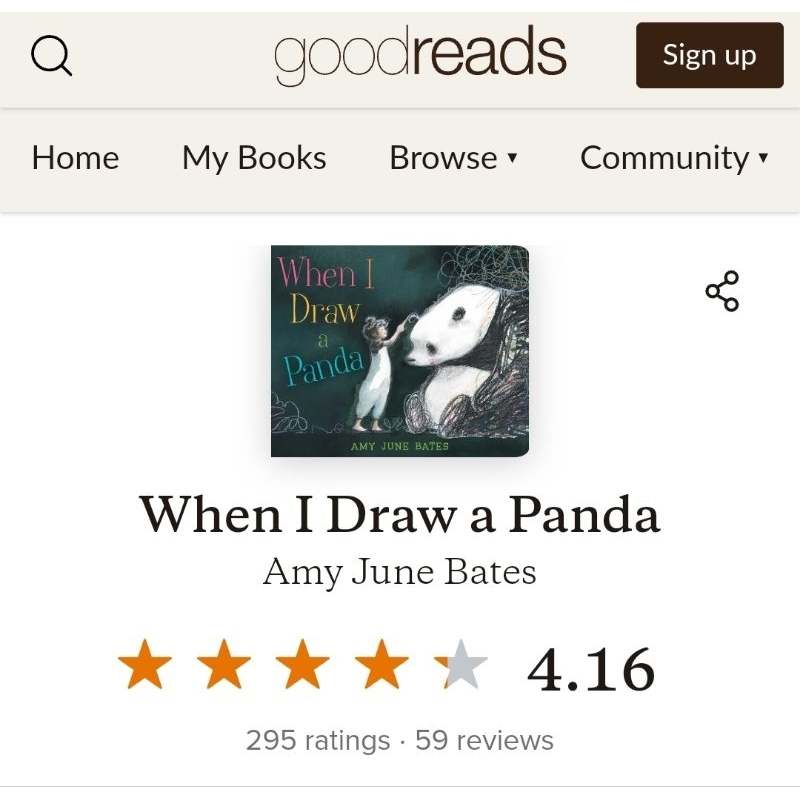The height and width of the screenshot is (800, 800).
Task: Select the second rating star
Action: [224, 667]
